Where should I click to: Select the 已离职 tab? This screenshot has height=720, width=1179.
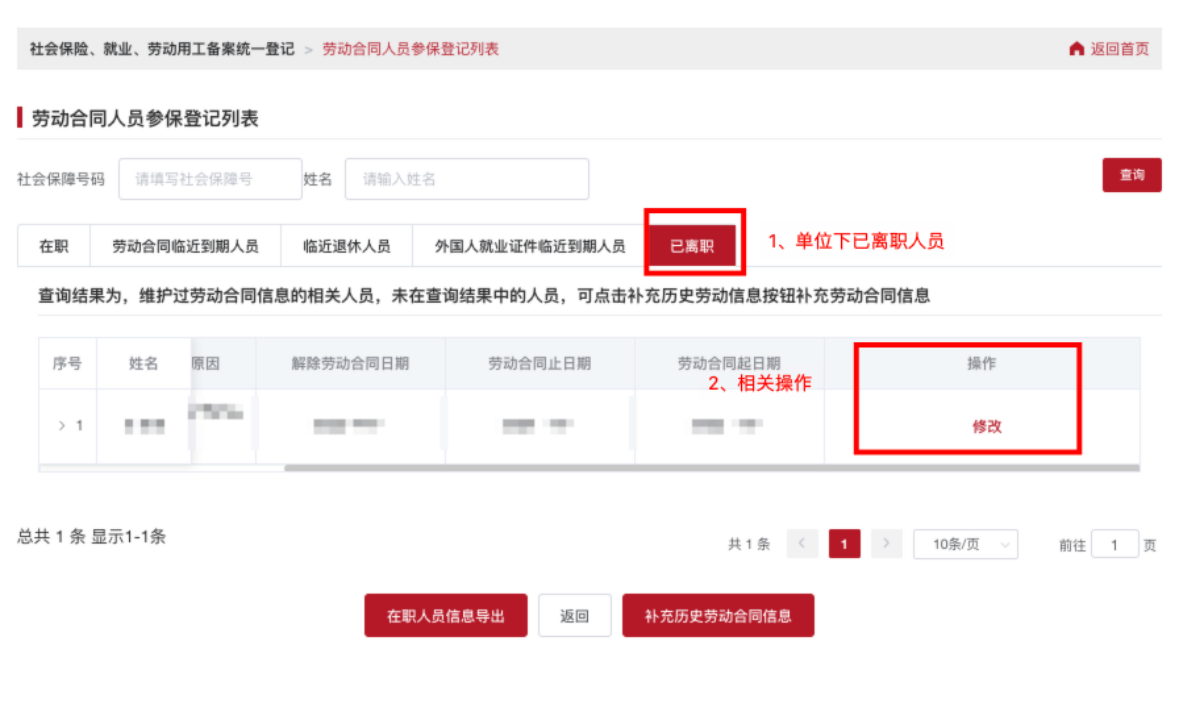click(x=692, y=246)
